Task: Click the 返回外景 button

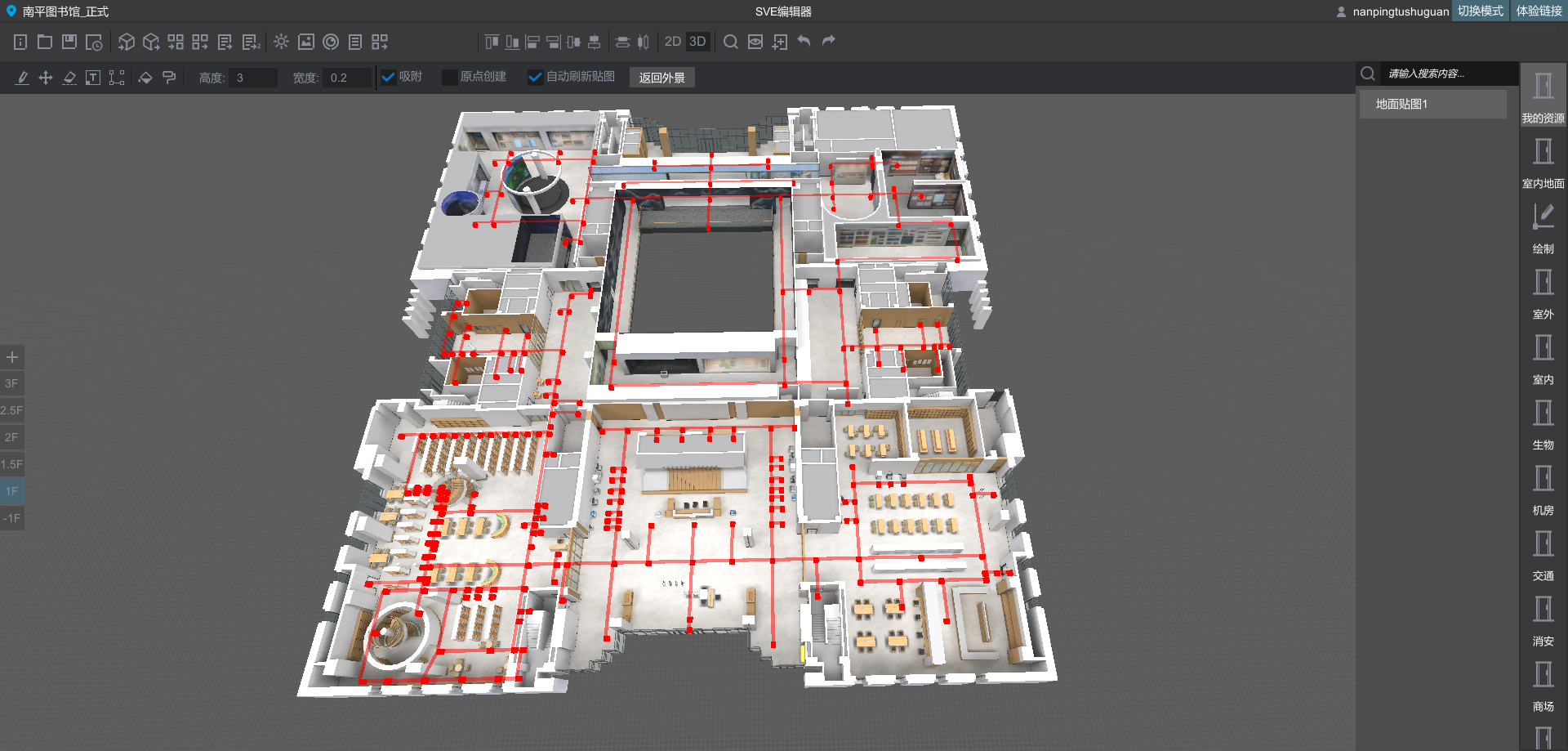Action: 661,78
